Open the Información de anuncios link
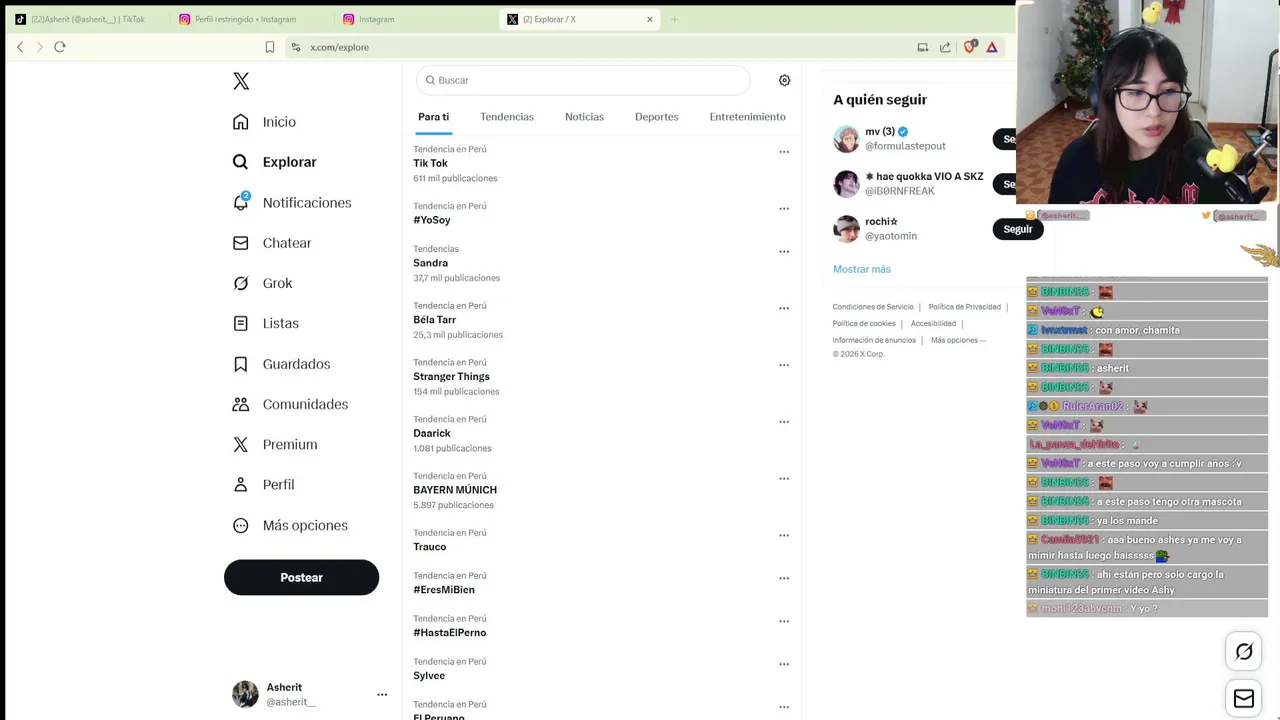 (874, 340)
